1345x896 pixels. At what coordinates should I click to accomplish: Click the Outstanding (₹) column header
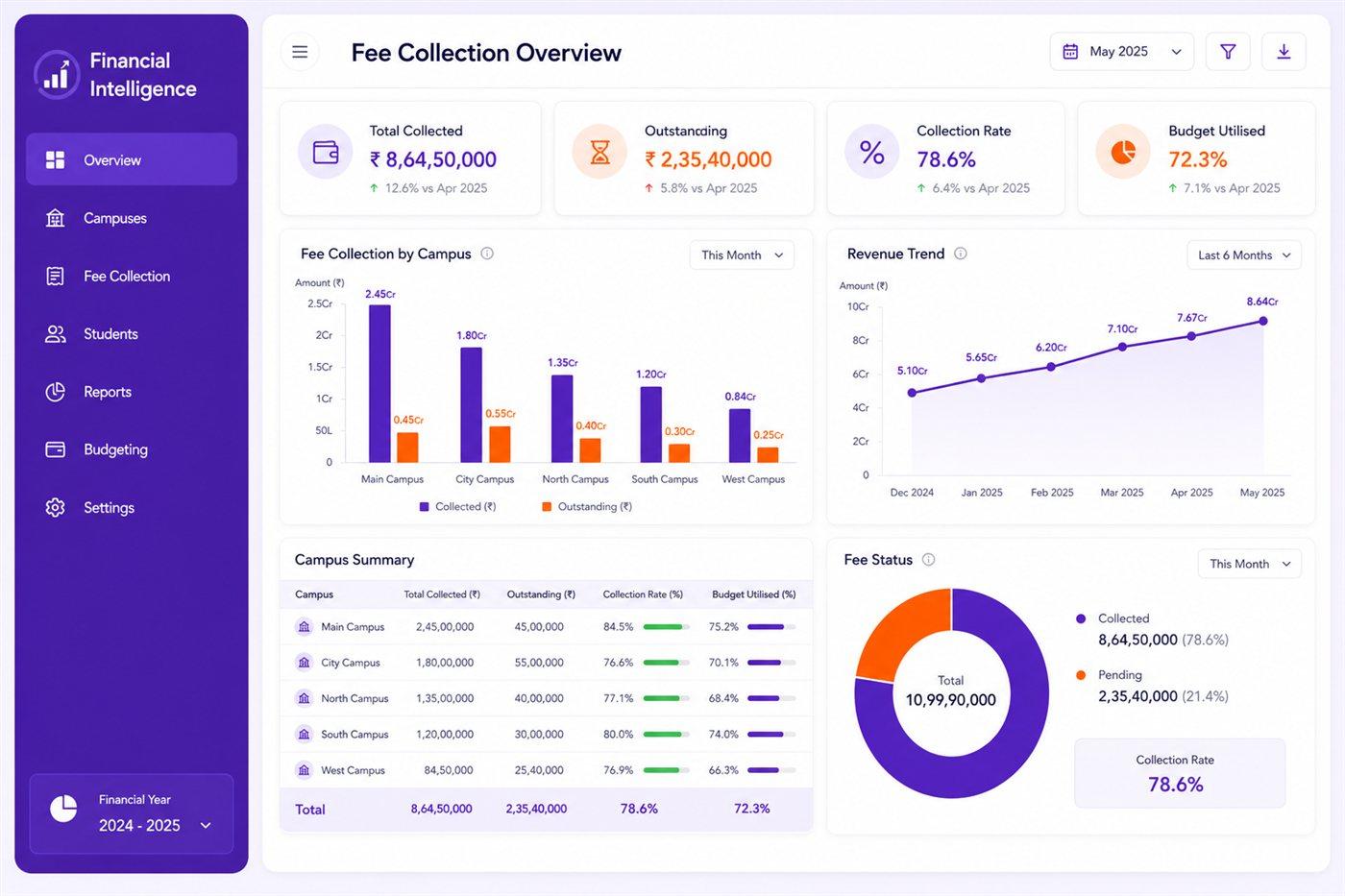click(541, 594)
